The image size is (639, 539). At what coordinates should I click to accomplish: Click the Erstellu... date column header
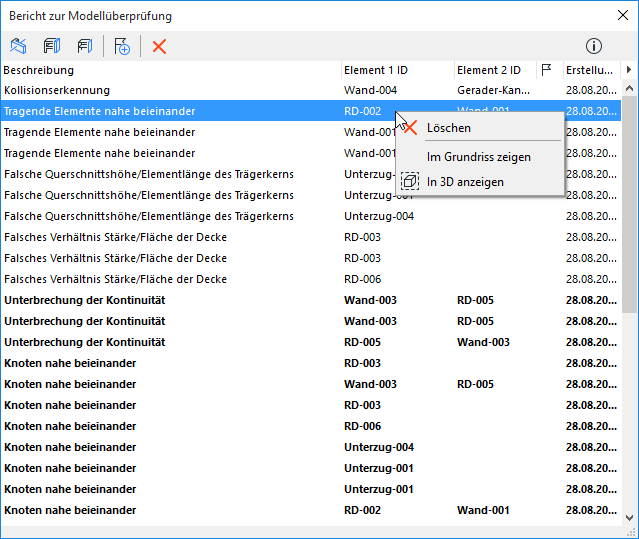[x=590, y=70]
